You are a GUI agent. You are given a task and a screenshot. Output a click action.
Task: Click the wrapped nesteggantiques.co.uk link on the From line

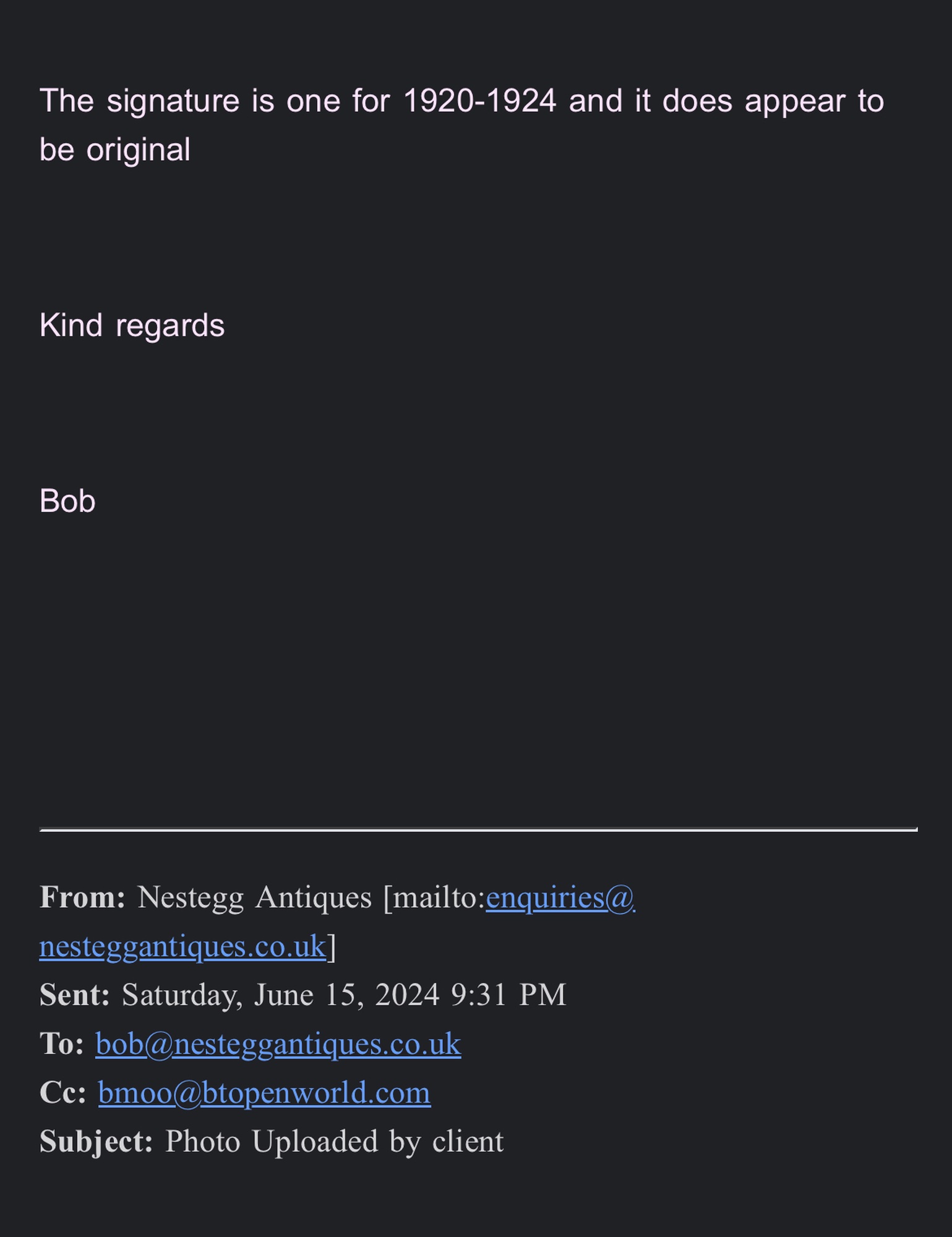pyautogui.click(x=182, y=946)
